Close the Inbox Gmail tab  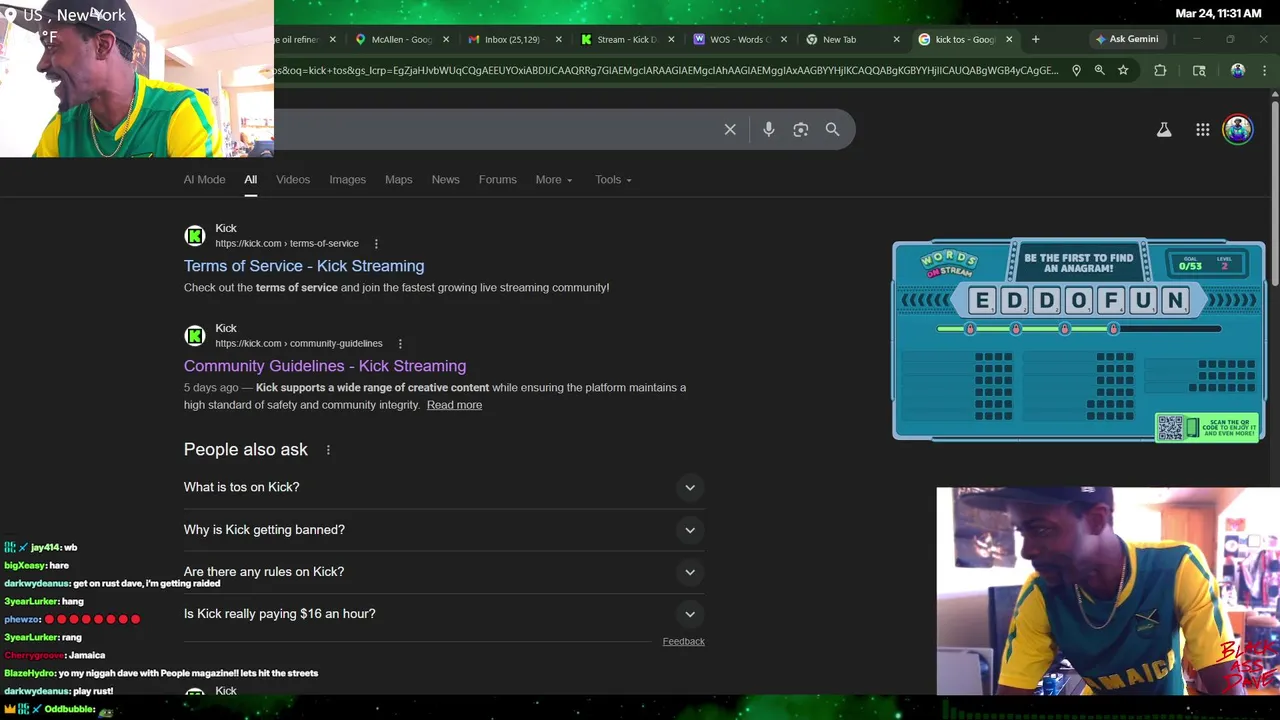point(558,39)
